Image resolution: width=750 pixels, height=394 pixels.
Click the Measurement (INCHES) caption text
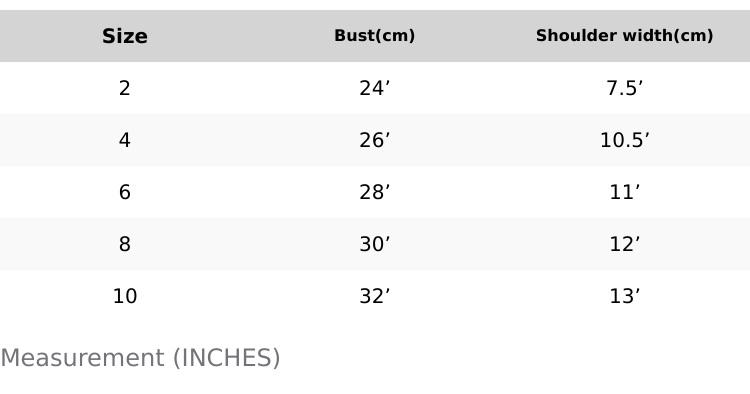click(x=140, y=358)
